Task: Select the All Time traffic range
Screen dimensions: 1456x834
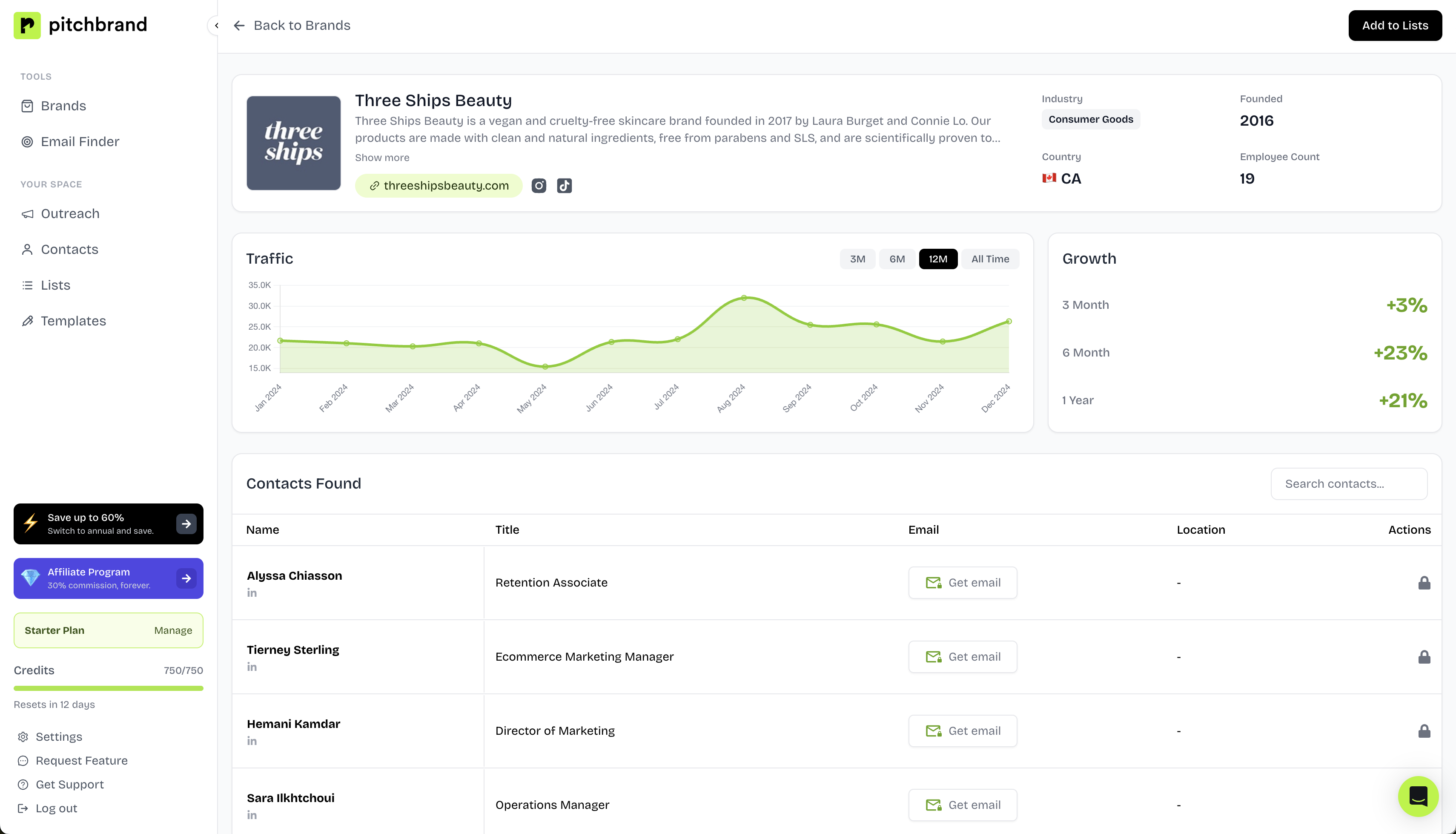Action: pos(989,259)
